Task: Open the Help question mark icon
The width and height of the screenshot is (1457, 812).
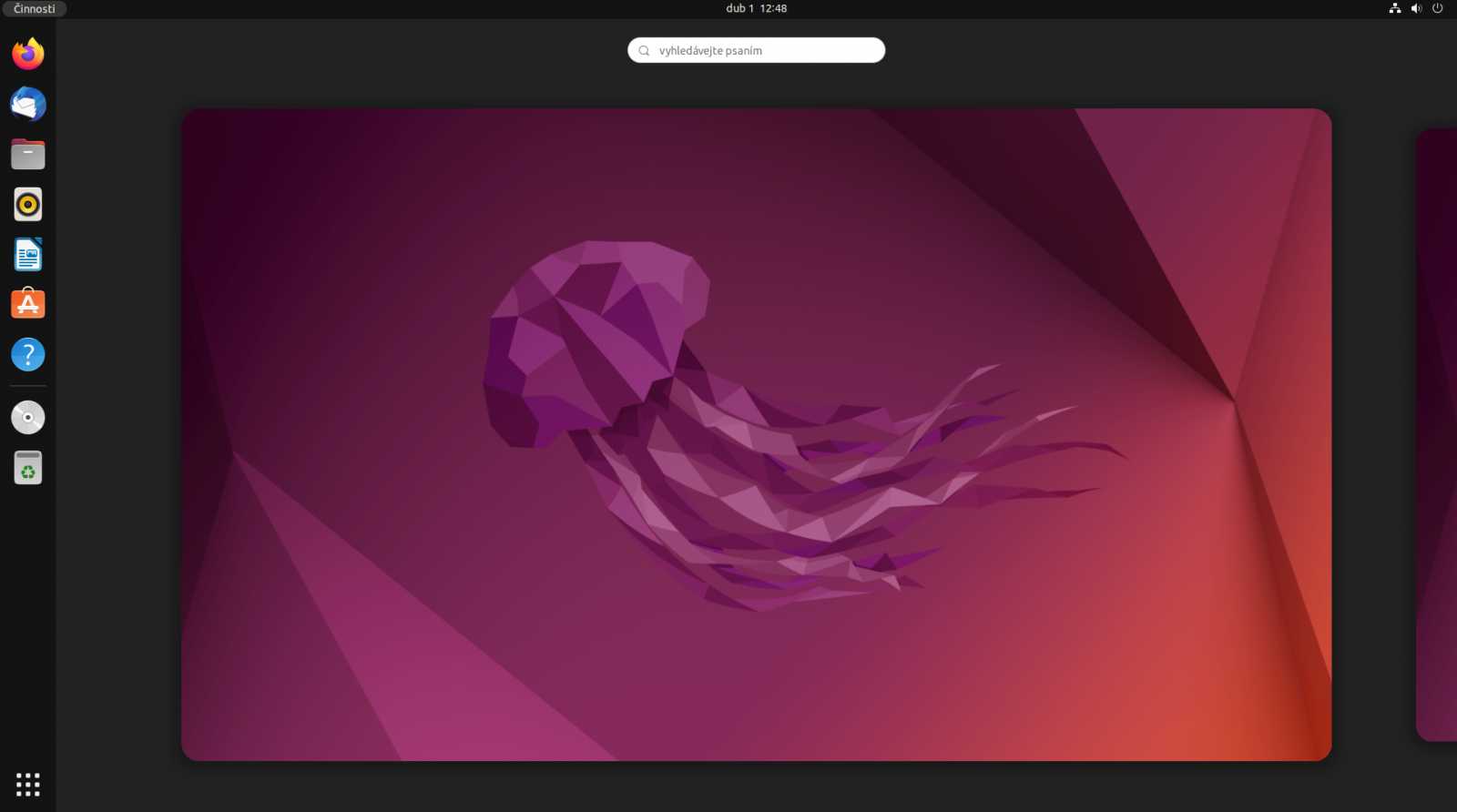Action: click(x=28, y=354)
